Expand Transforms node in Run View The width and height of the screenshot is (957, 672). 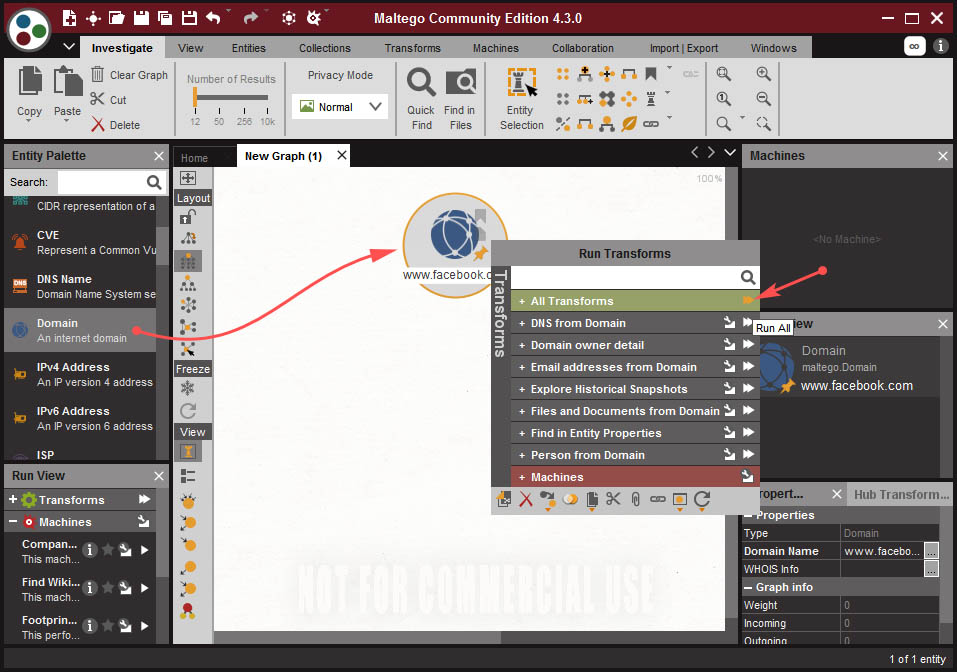13,499
